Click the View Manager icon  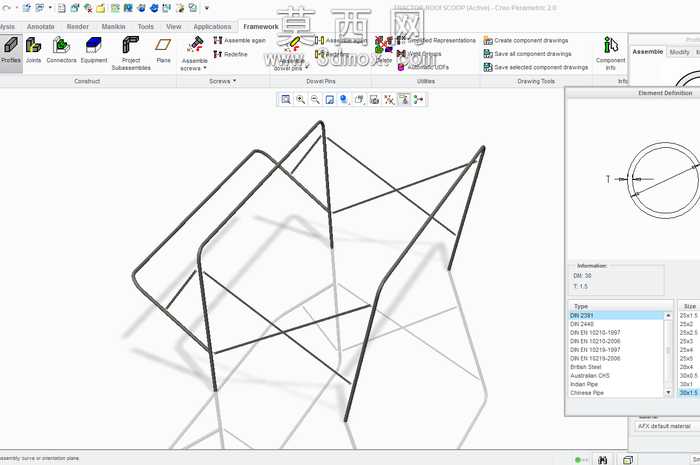[374, 100]
